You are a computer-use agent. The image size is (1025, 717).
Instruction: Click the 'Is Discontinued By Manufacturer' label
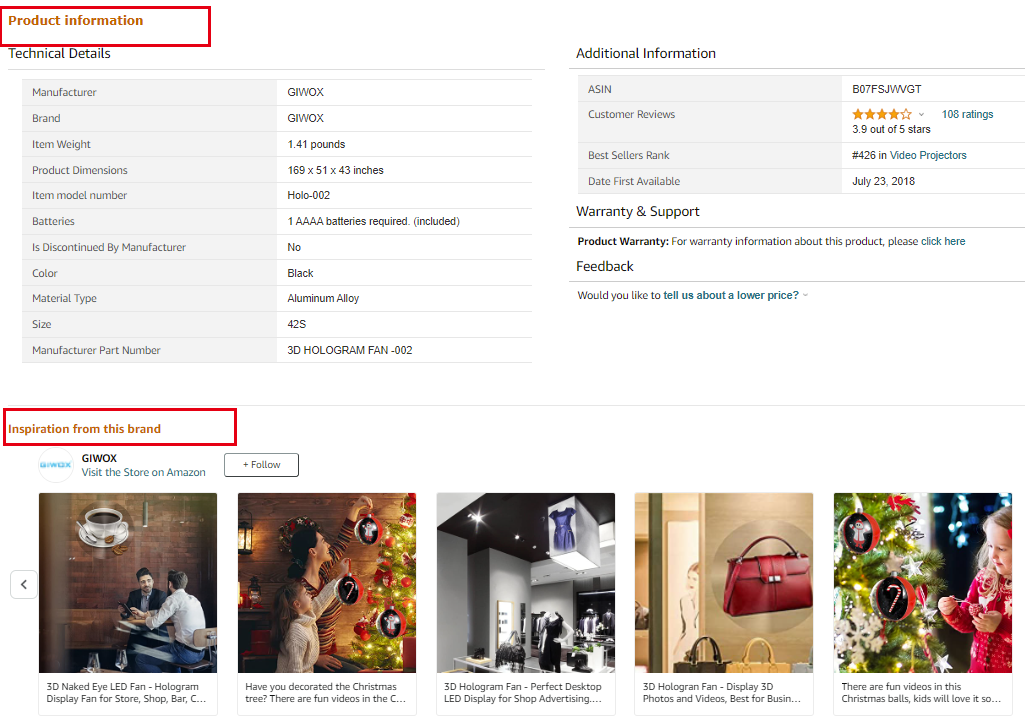pos(109,247)
